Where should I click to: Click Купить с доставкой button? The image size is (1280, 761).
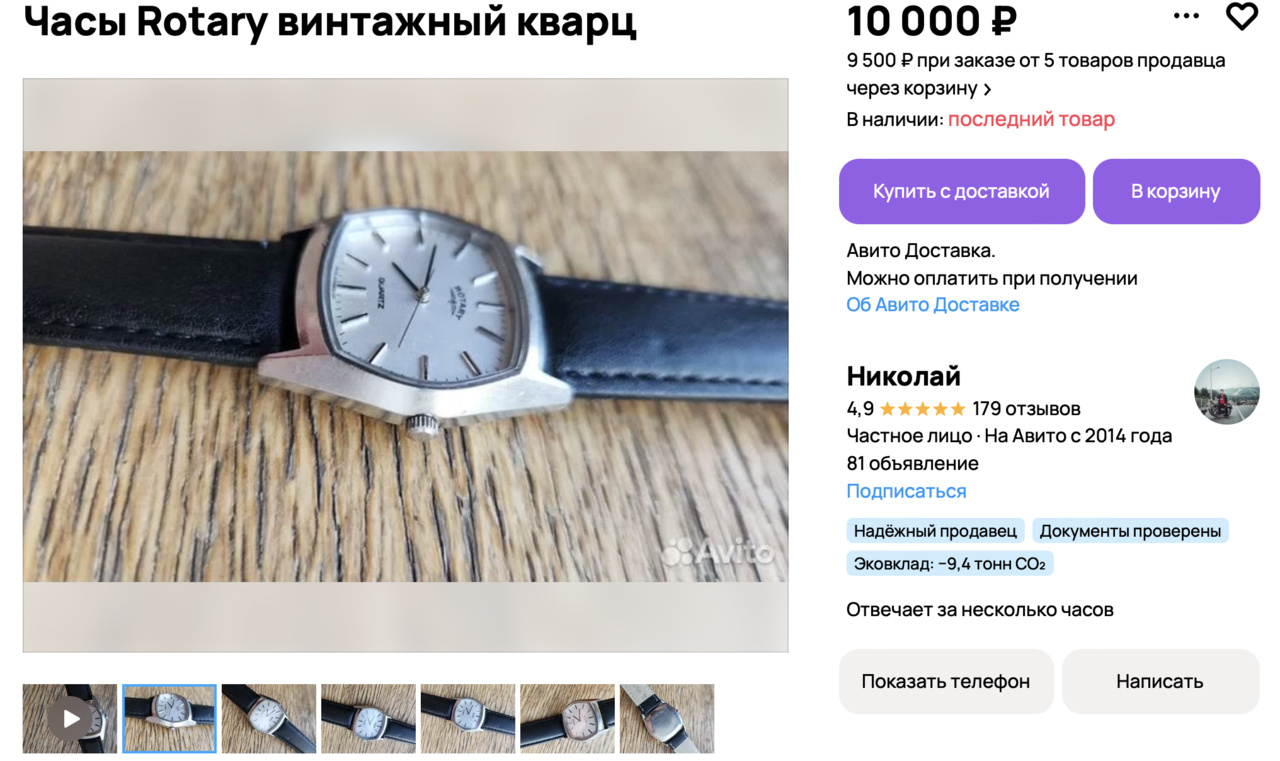click(x=961, y=191)
